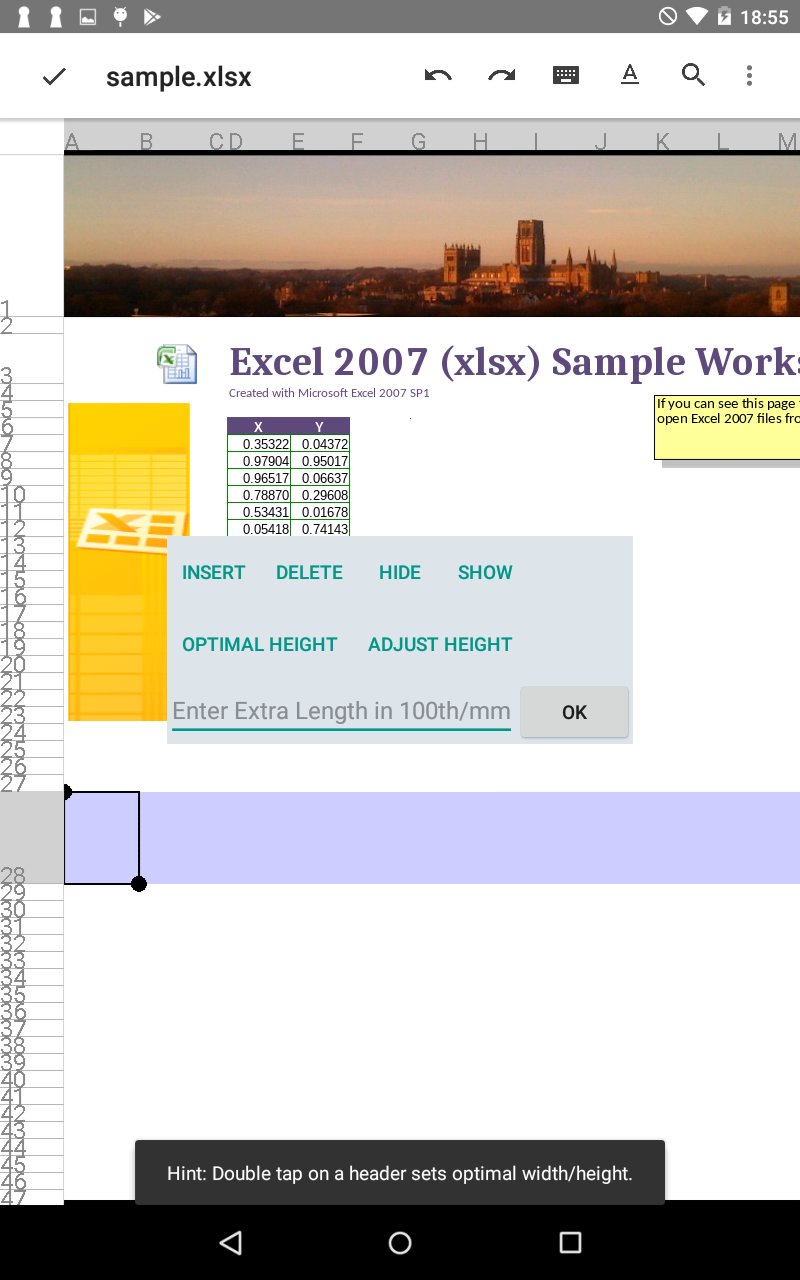The height and width of the screenshot is (1280, 800).
Task: Tap the battery icon in the status bar
Action: pos(724,16)
